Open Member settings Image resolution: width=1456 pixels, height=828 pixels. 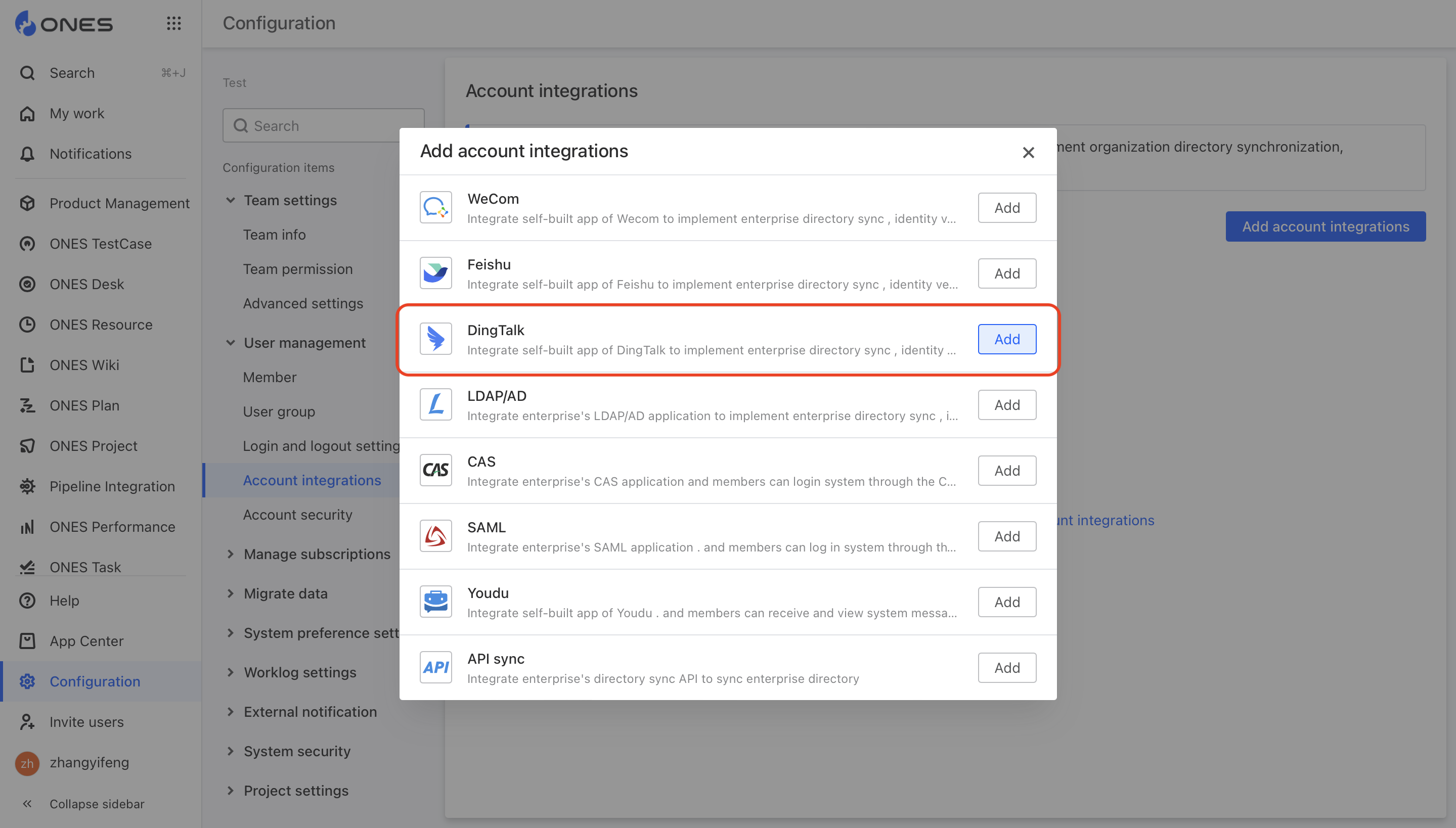(270, 377)
